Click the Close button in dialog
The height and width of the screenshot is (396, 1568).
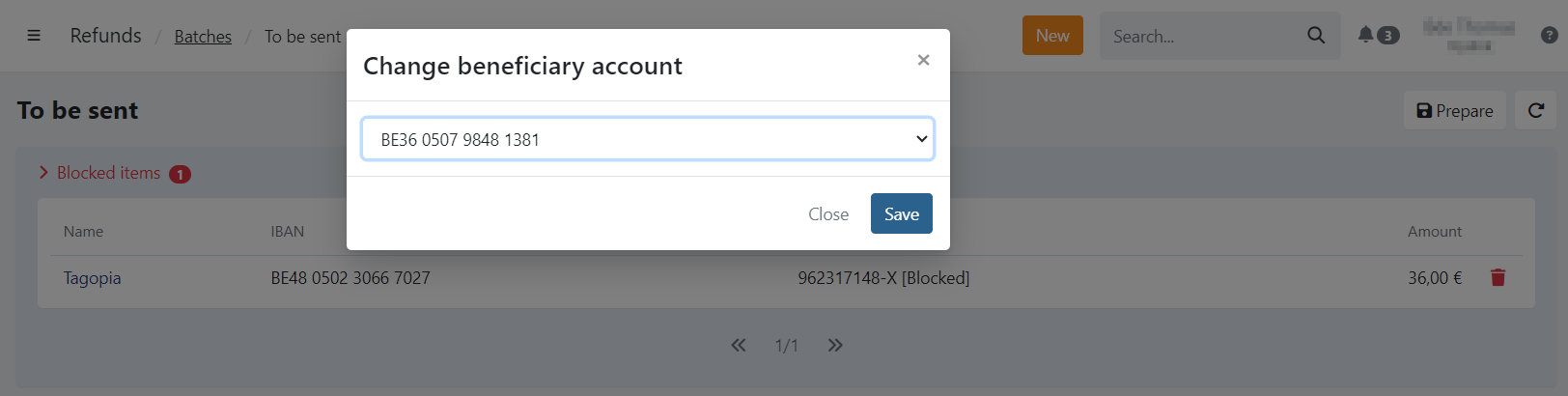pos(827,214)
